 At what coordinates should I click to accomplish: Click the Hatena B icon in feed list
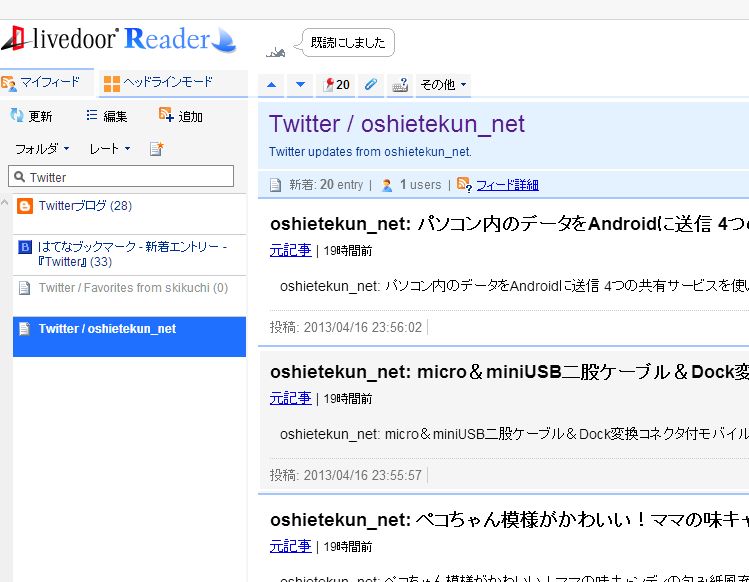click(25, 247)
